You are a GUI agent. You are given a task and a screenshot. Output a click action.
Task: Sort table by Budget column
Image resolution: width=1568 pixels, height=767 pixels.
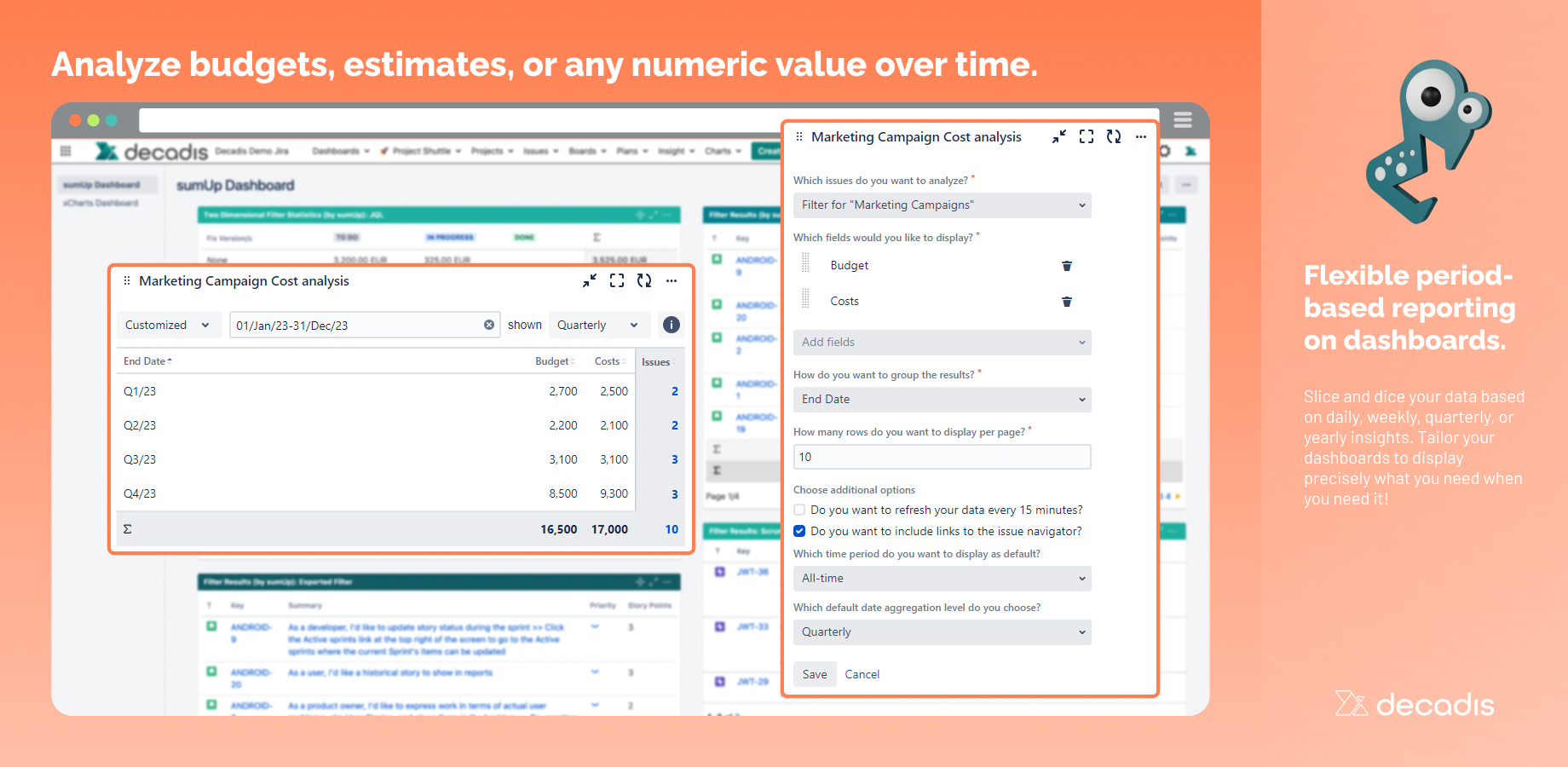point(555,361)
